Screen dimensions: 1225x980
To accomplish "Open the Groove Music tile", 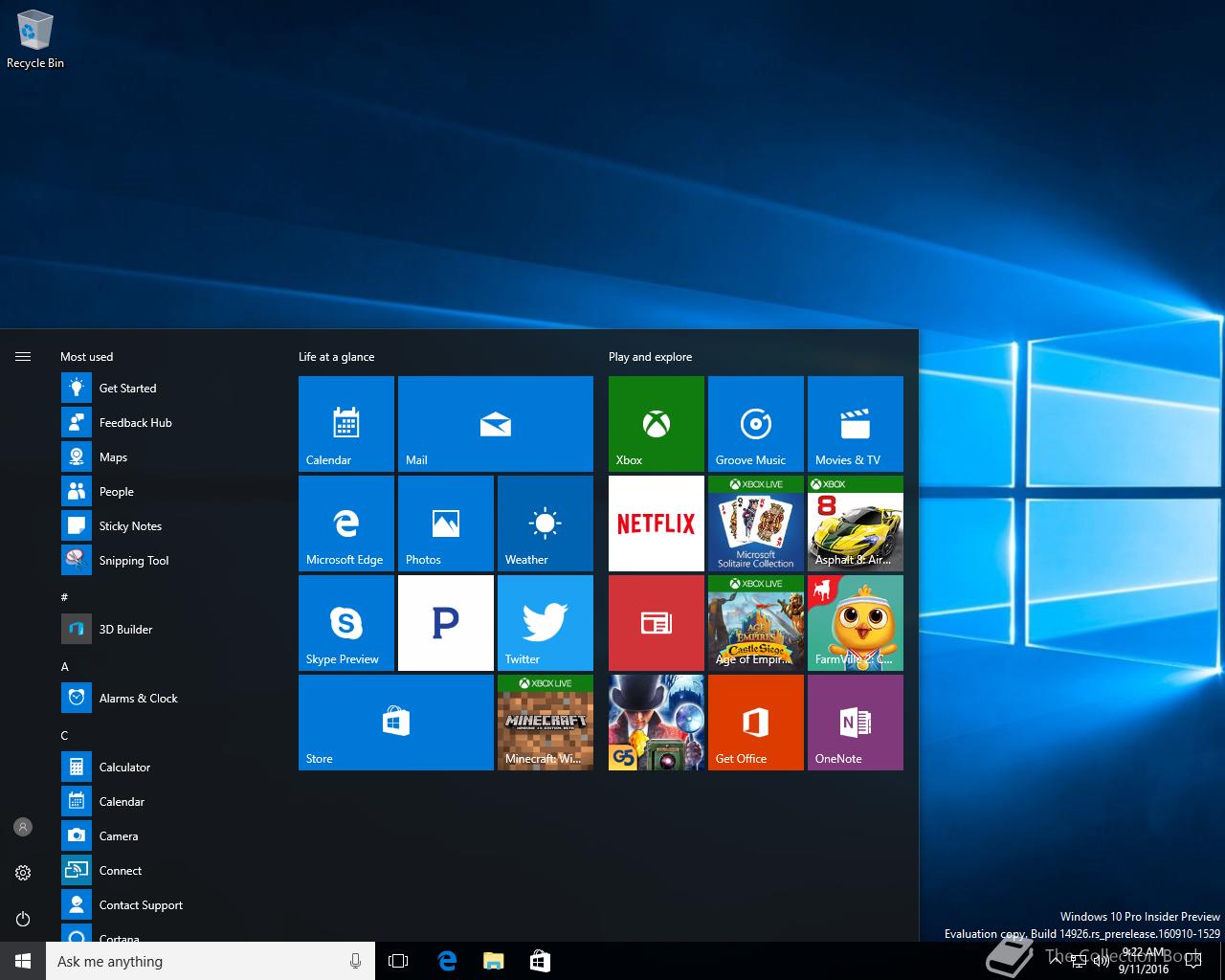I will [x=756, y=424].
